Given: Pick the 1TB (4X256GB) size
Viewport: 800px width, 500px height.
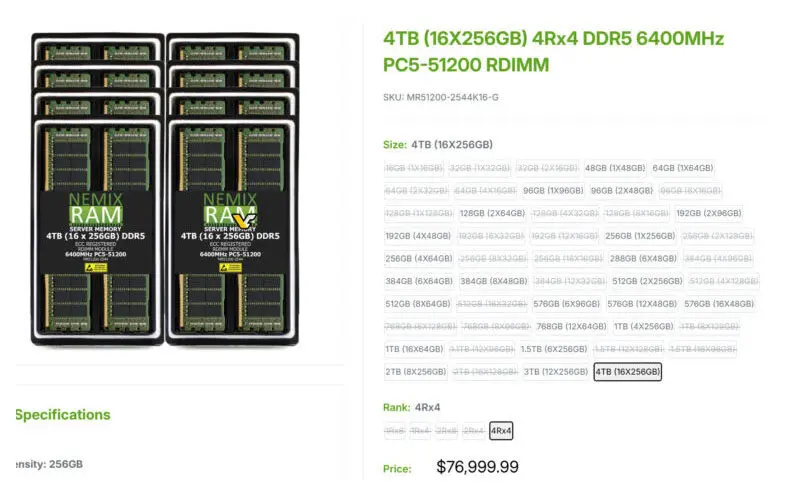Looking at the screenshot, I should tap(643, 326).
